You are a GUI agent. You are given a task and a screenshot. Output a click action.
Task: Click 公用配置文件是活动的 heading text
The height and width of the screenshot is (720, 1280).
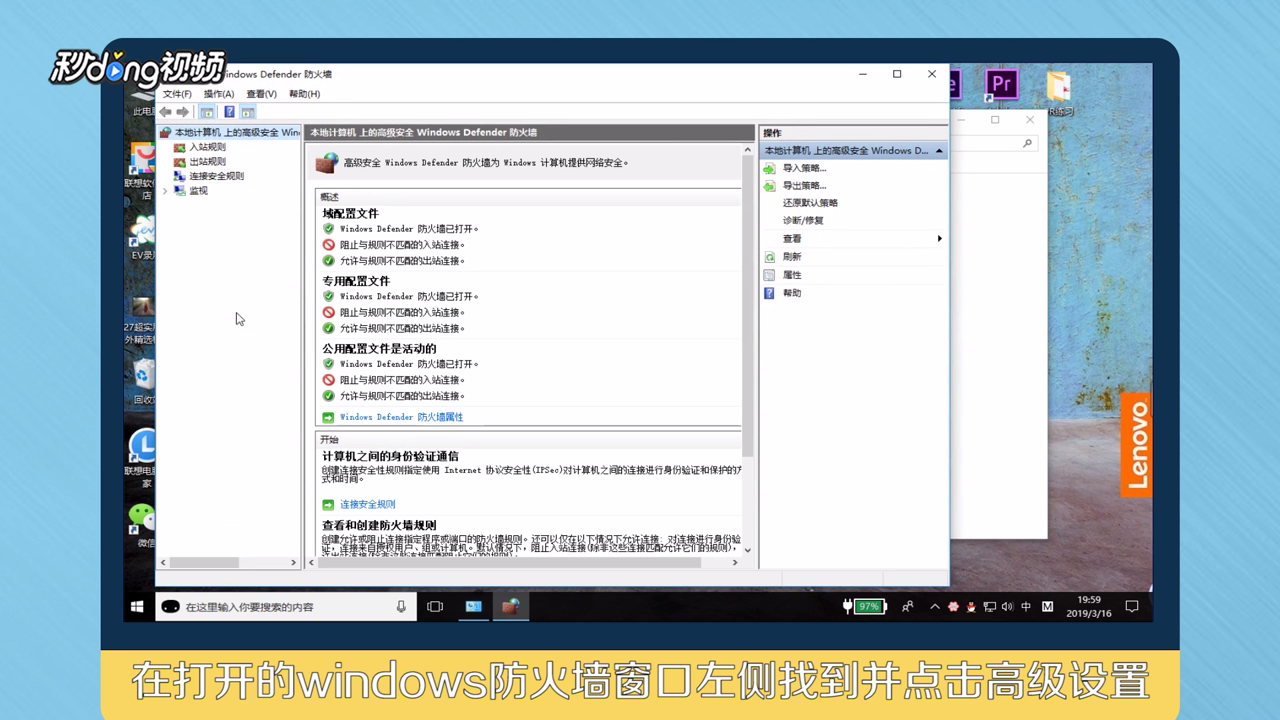[x=379, y=348]
